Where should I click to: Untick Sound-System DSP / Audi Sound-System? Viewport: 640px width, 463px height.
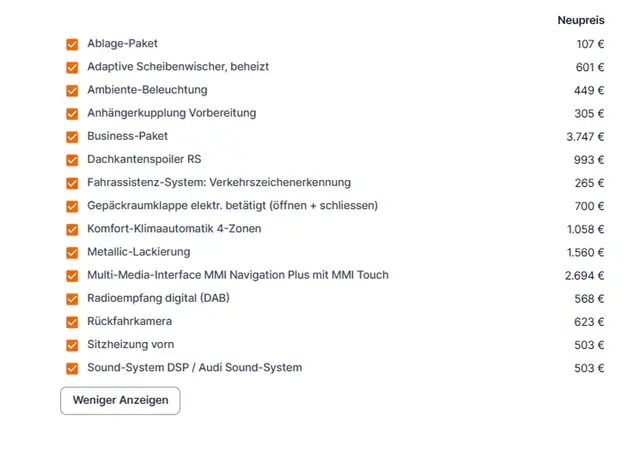pyautogui.click(x=72, y=368)
